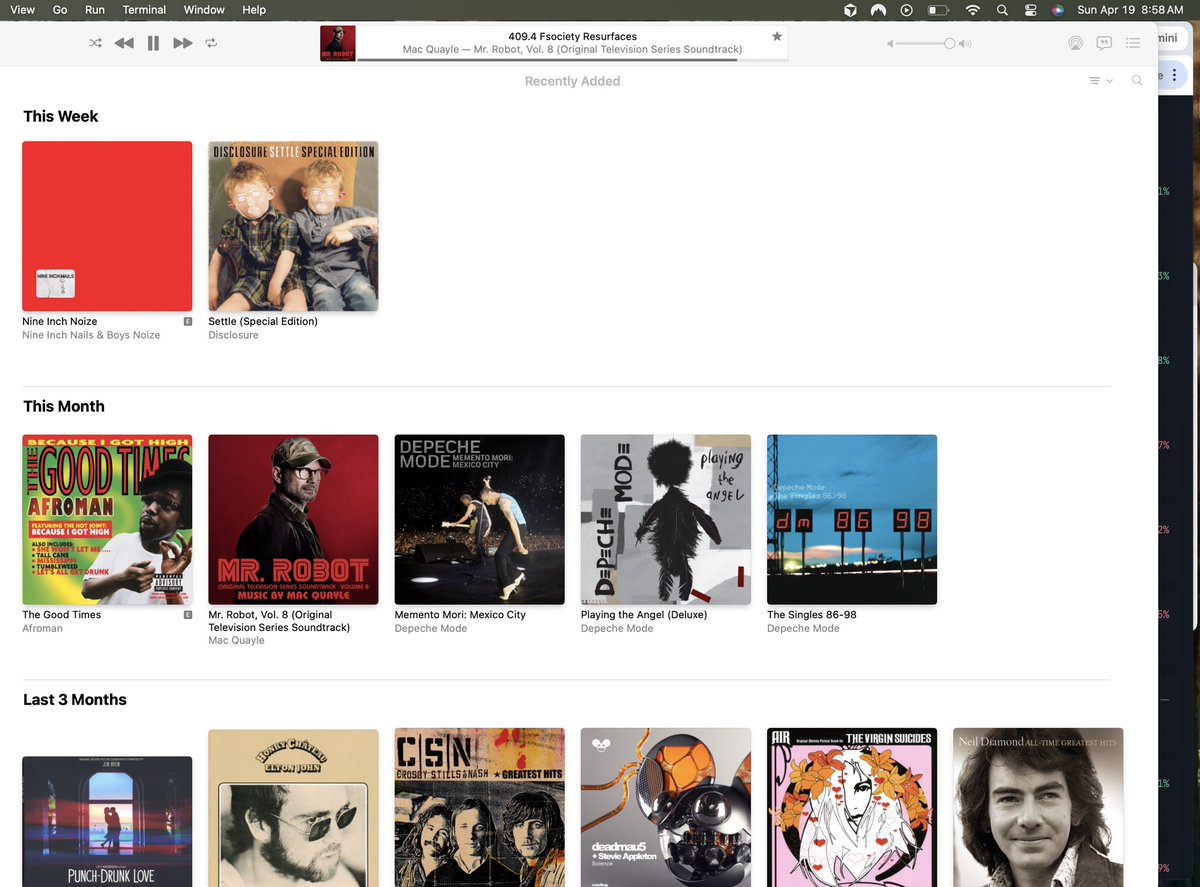The height and width of the screenshot is (887, 1200).
Task: Open the Playing Next queue list
Action: pos(1133,43)
